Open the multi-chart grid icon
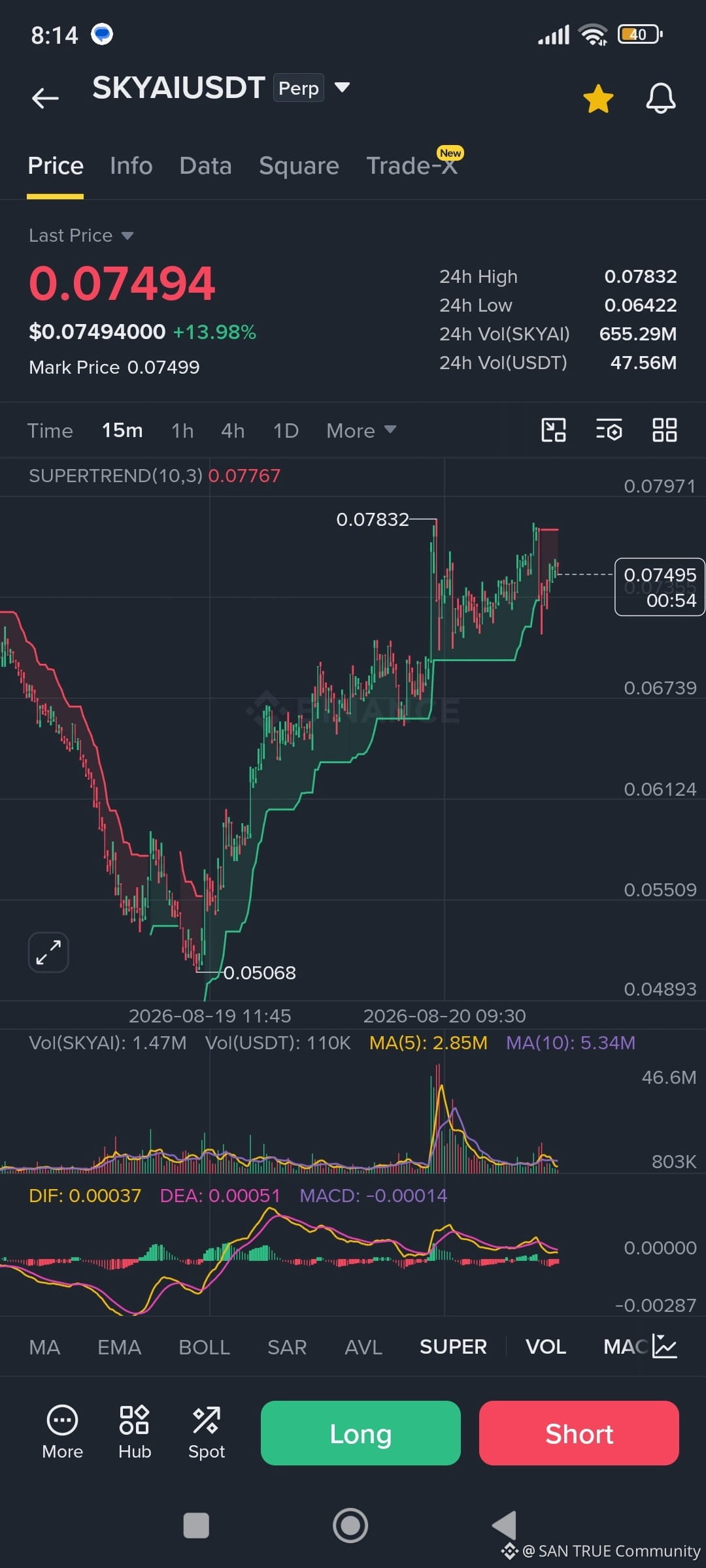The image size is (706, 1568). tap(665, 430)
